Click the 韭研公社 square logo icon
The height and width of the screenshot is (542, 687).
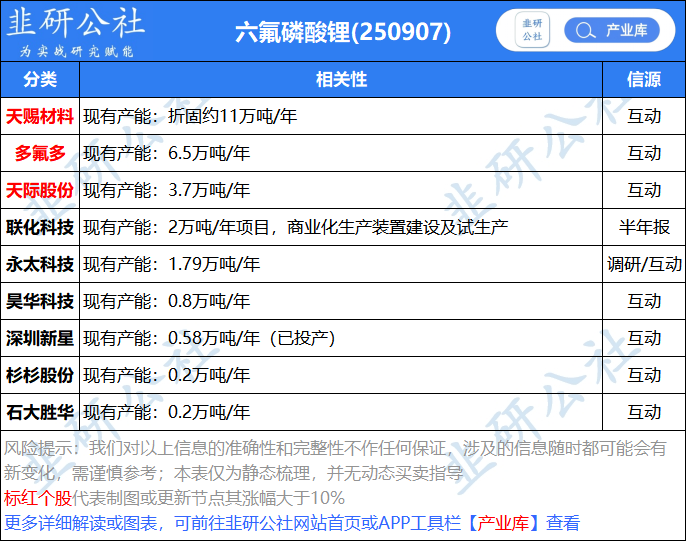click(x=533, y=30)
